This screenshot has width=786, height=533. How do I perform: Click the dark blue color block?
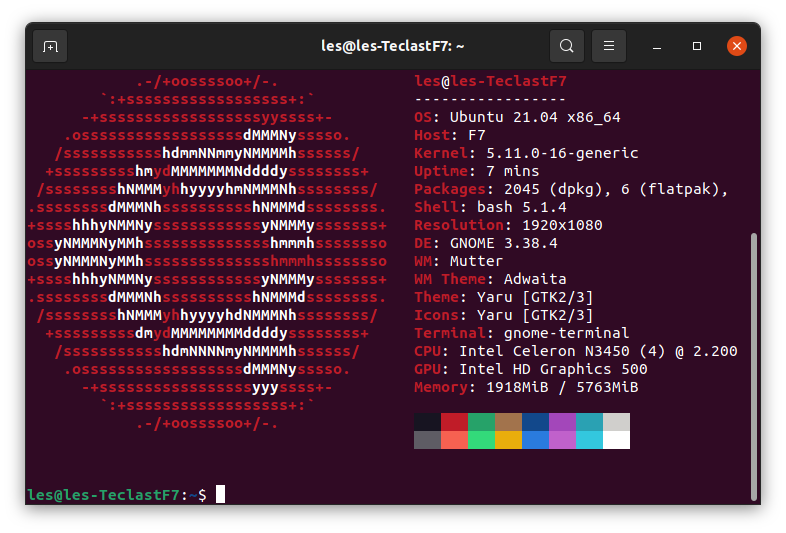[536, 422]
